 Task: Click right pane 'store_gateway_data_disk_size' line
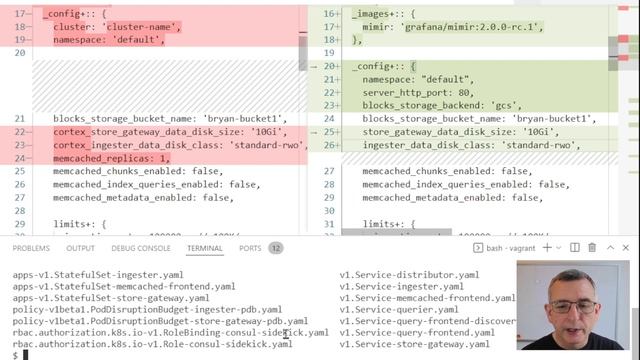pos(461,132)
